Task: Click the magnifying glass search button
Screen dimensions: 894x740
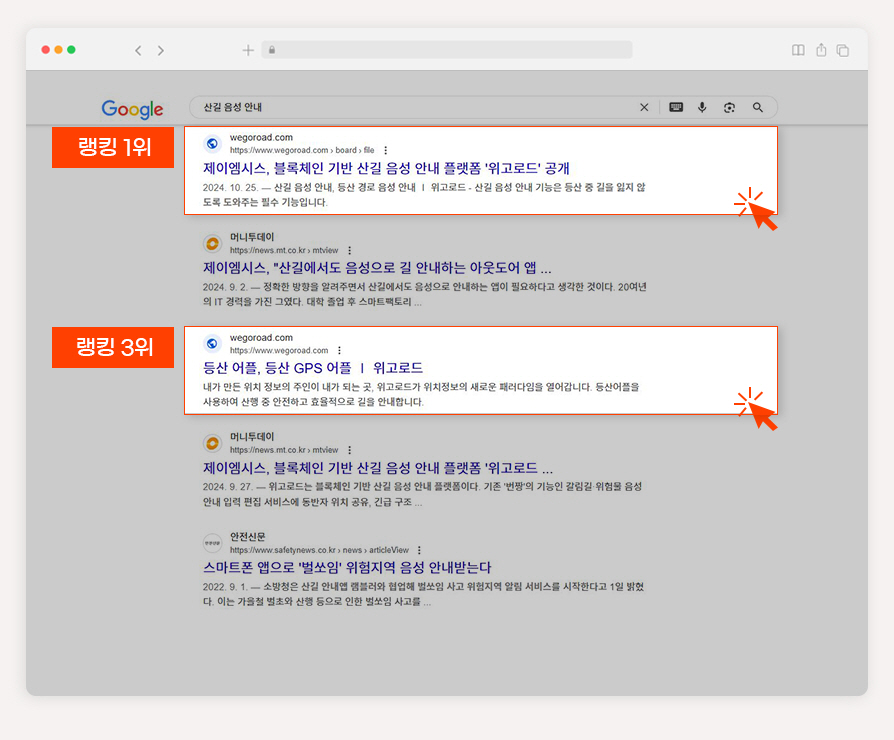Action: [758, 107]
